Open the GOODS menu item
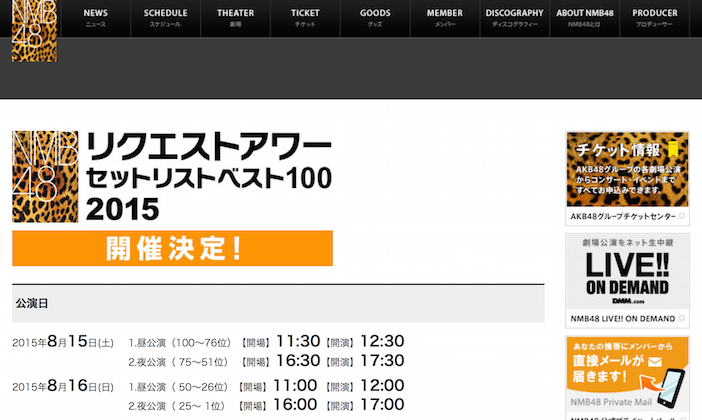702x420 pixels. pyautogui.click(x=375, y=18)
